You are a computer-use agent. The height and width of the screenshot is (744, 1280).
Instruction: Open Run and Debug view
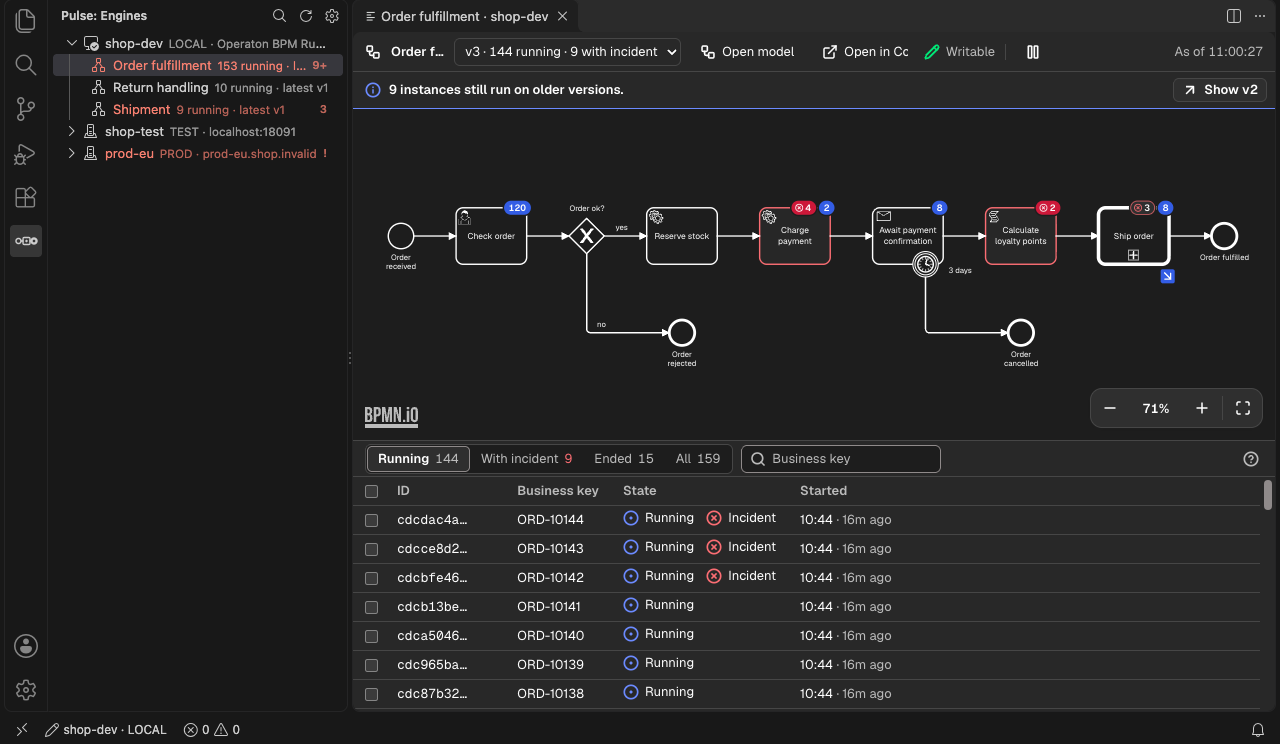pyautogui.click(x=26, y=153)
